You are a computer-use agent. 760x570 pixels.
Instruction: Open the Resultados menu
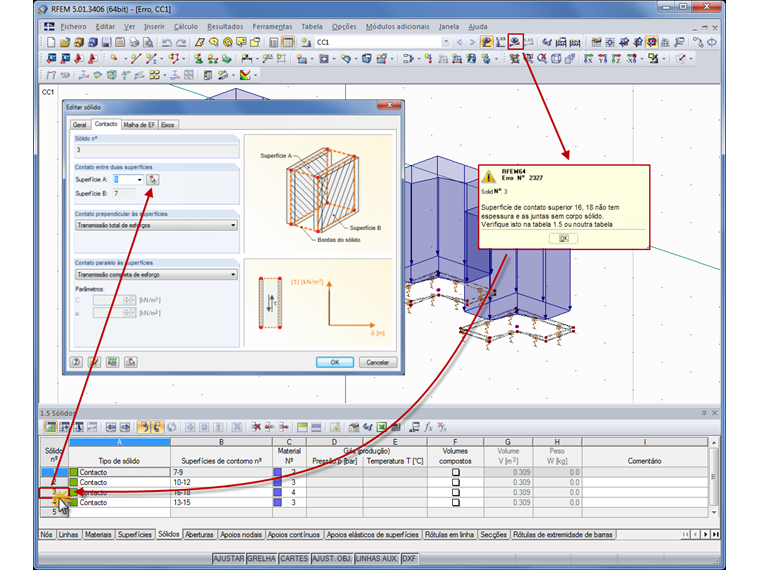pyautogui.click(x=225, y=27)
